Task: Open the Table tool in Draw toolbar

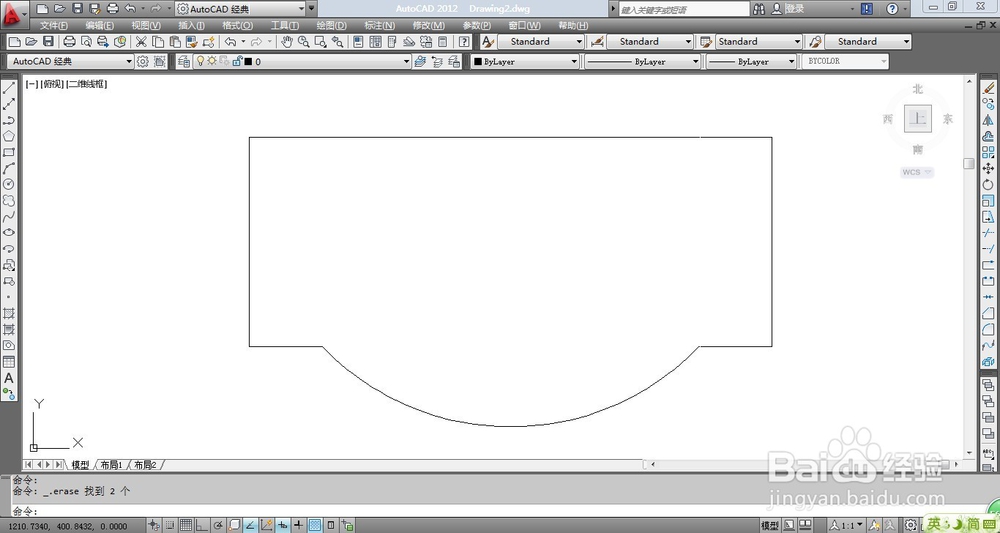Action: tap(9, 361)
